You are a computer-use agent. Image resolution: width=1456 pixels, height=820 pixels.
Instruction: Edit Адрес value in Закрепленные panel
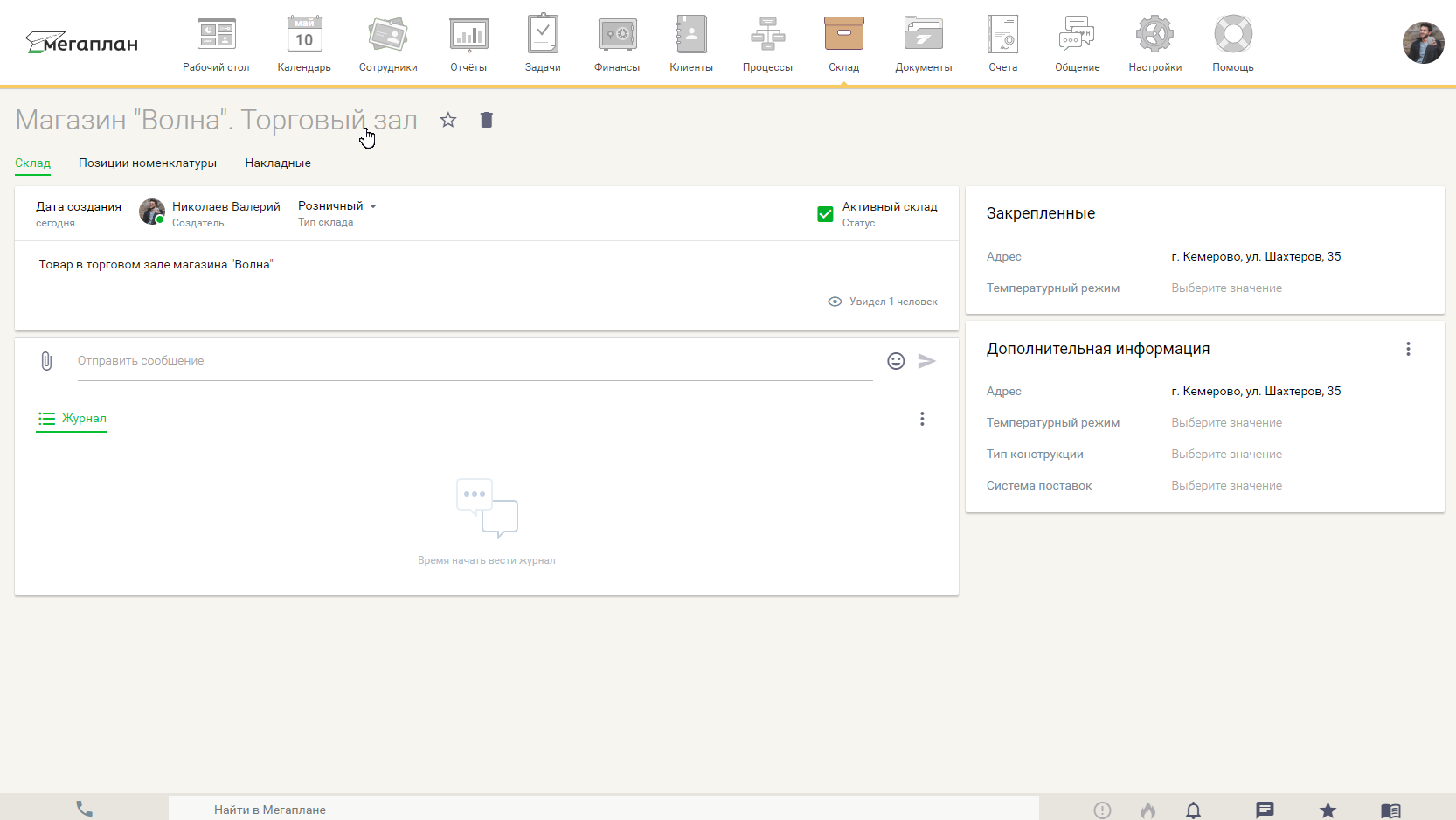pyautogui.click(x=1256, y=256)
